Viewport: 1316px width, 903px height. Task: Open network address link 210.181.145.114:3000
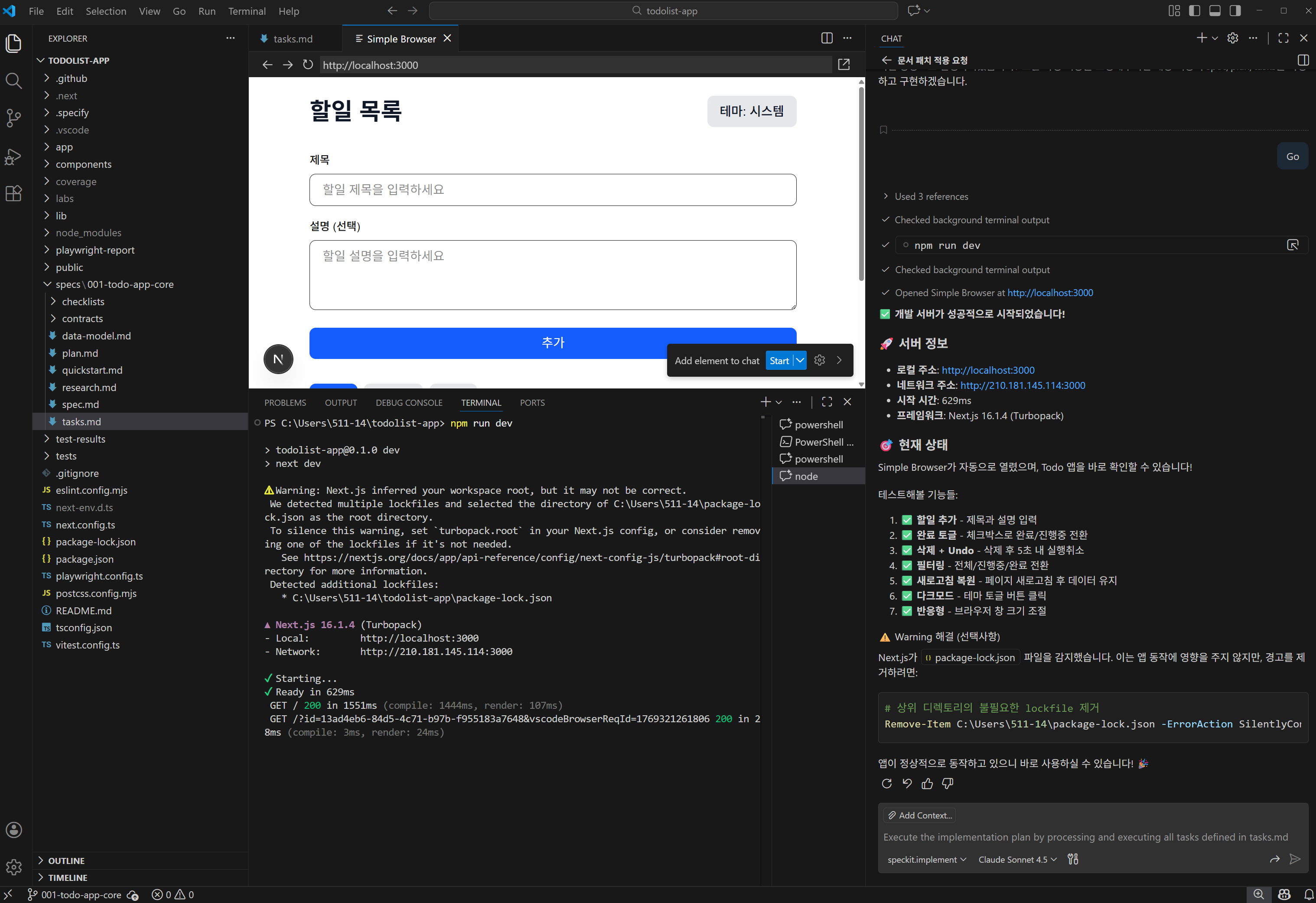coord(1022,385)
